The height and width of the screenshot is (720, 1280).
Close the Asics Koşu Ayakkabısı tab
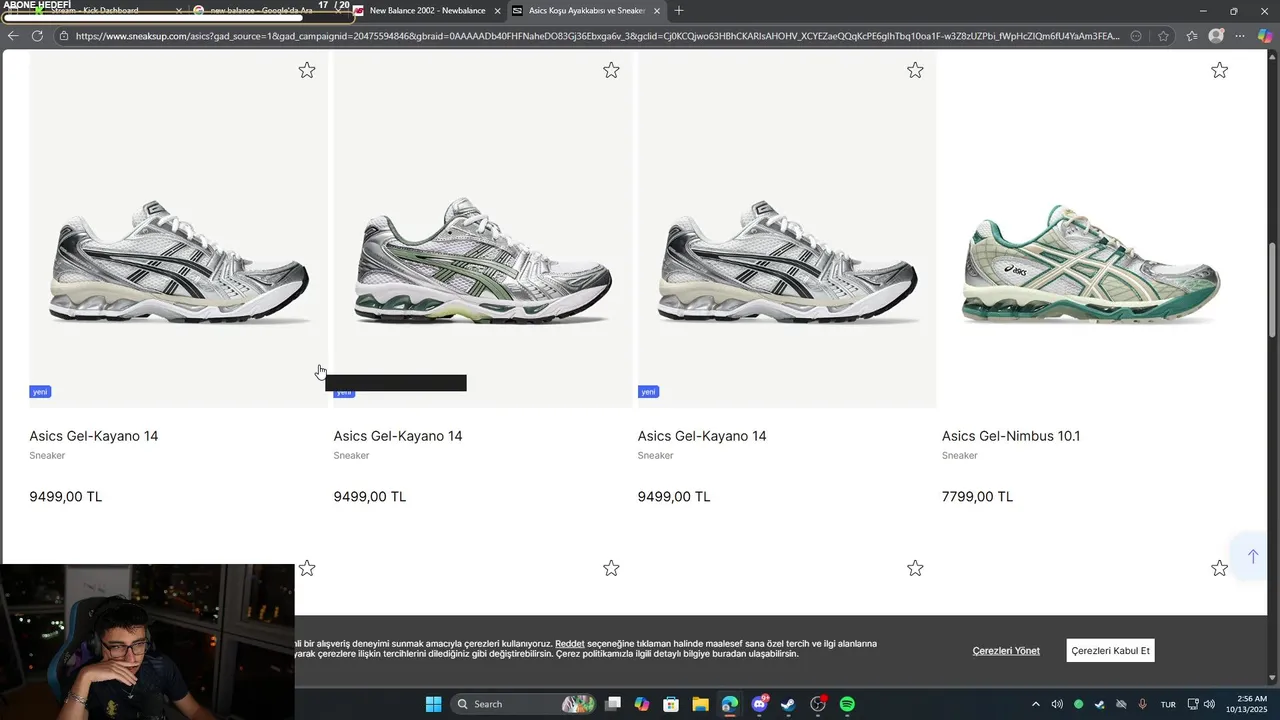pos(657,11)
